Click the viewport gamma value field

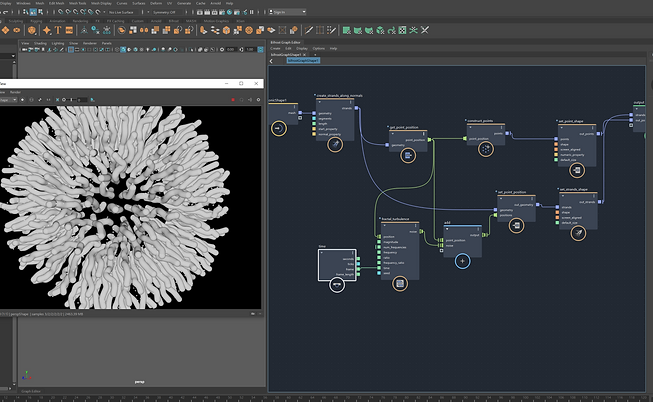[x=250, y=50]
